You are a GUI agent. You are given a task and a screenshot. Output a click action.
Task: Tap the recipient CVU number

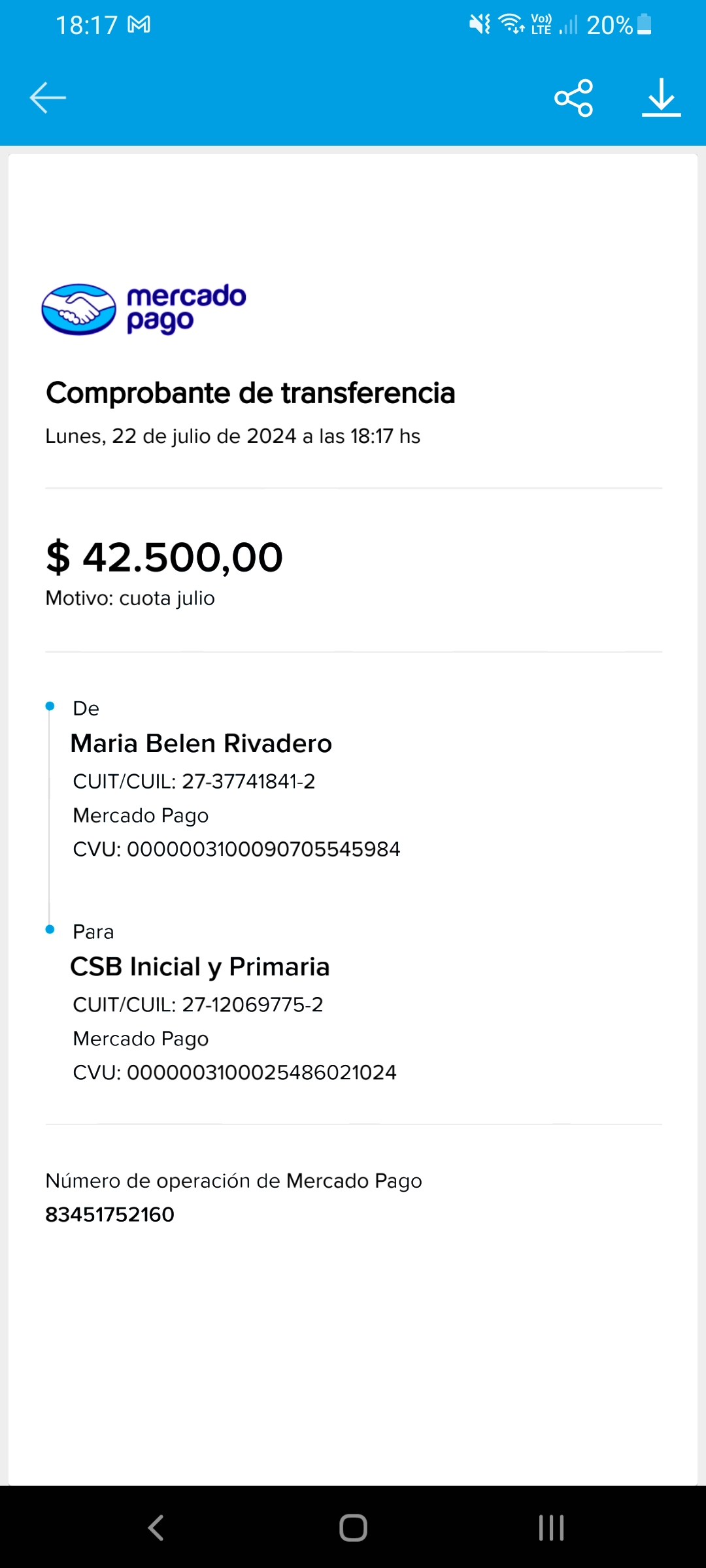(261, 1073)
